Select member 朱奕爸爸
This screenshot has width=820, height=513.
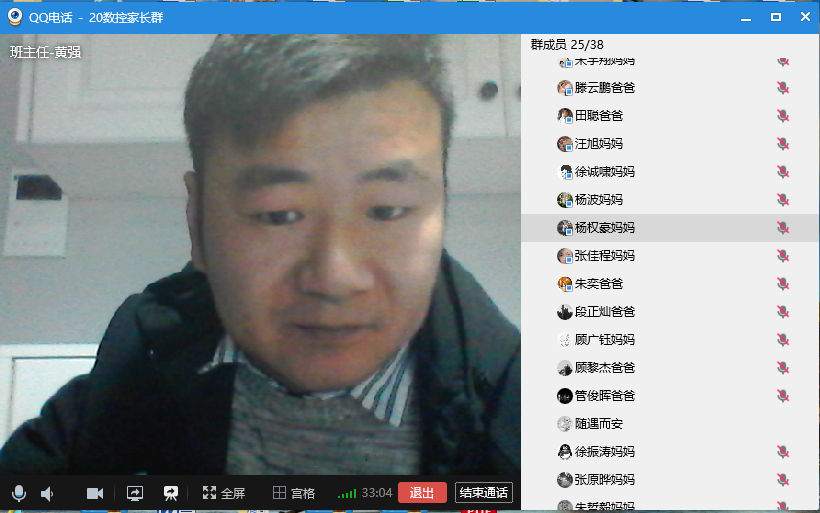[x=670, y=284]
